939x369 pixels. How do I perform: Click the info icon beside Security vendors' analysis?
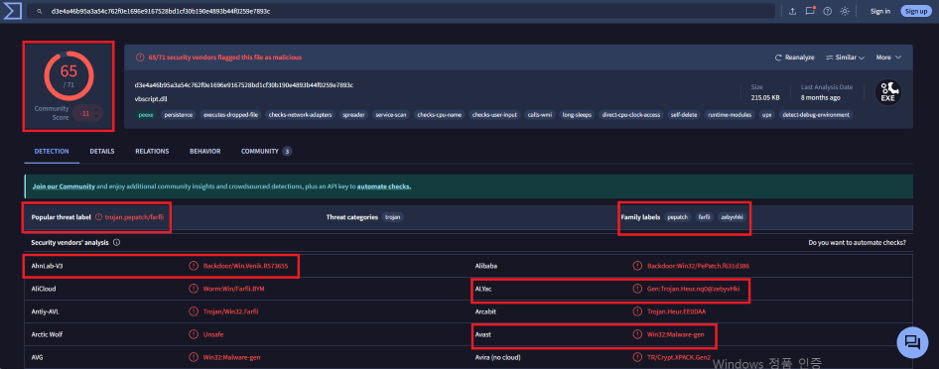point(116,243)
